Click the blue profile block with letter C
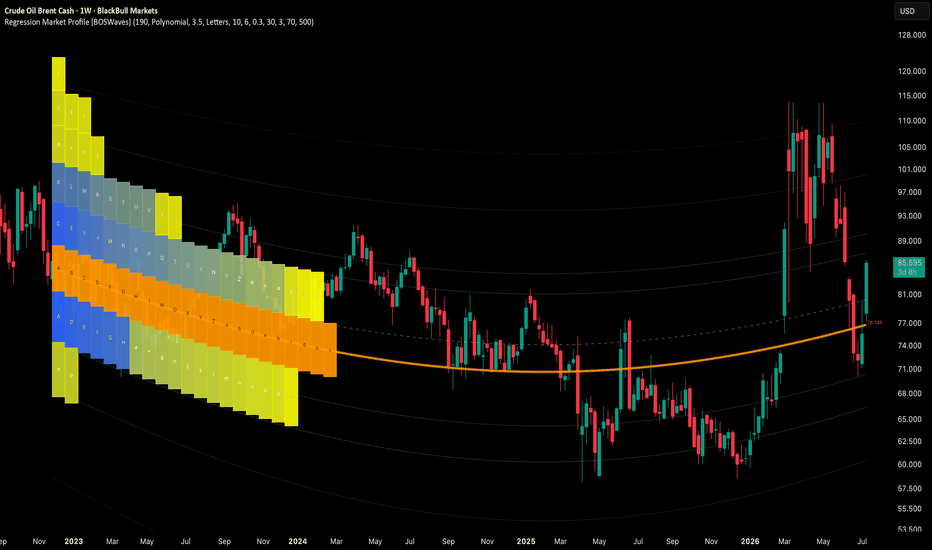 [58, 224]
